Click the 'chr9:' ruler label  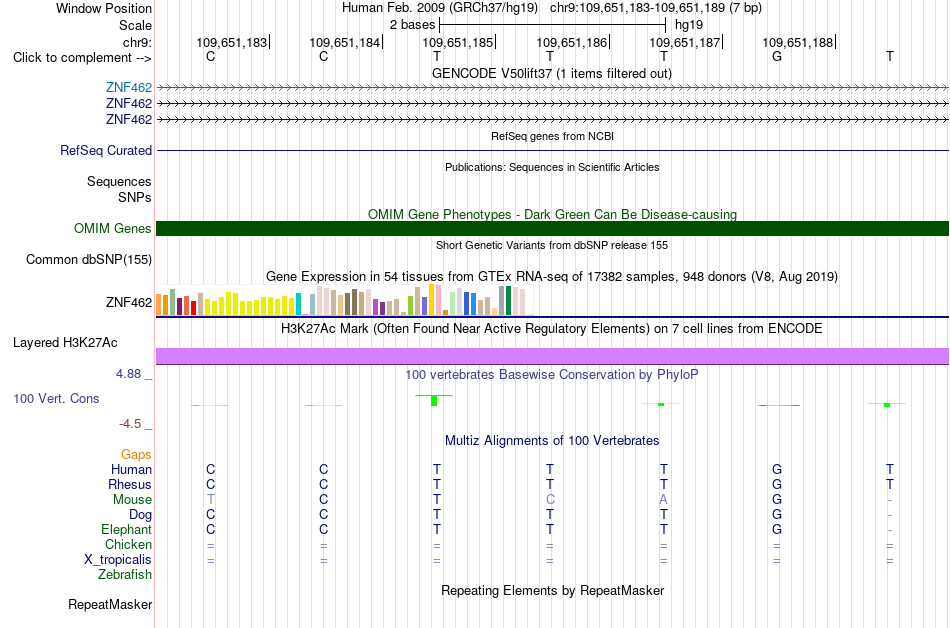point(137,42)
